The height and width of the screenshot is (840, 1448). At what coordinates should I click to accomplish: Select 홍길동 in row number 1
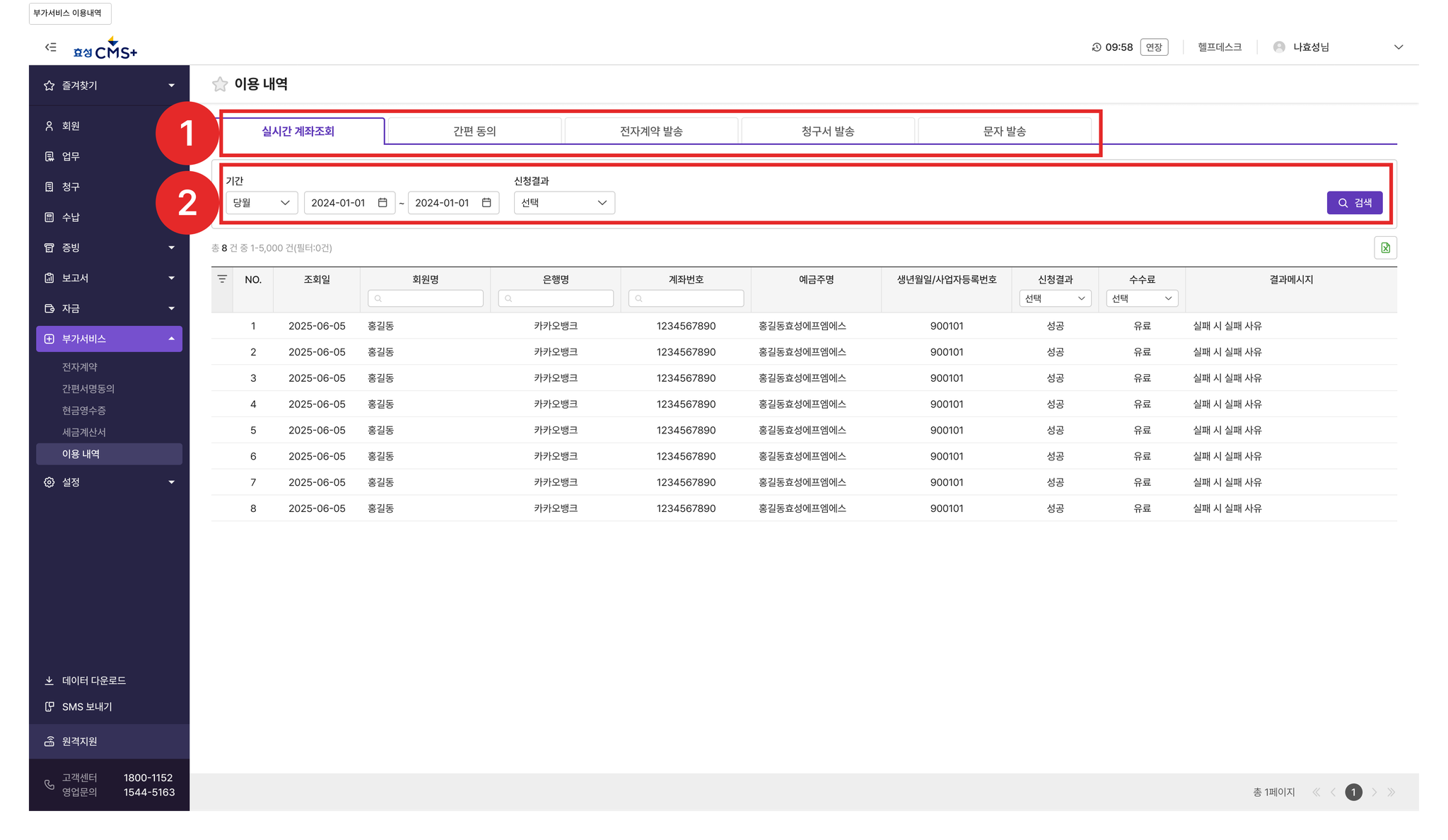click(x=380, y=326)
